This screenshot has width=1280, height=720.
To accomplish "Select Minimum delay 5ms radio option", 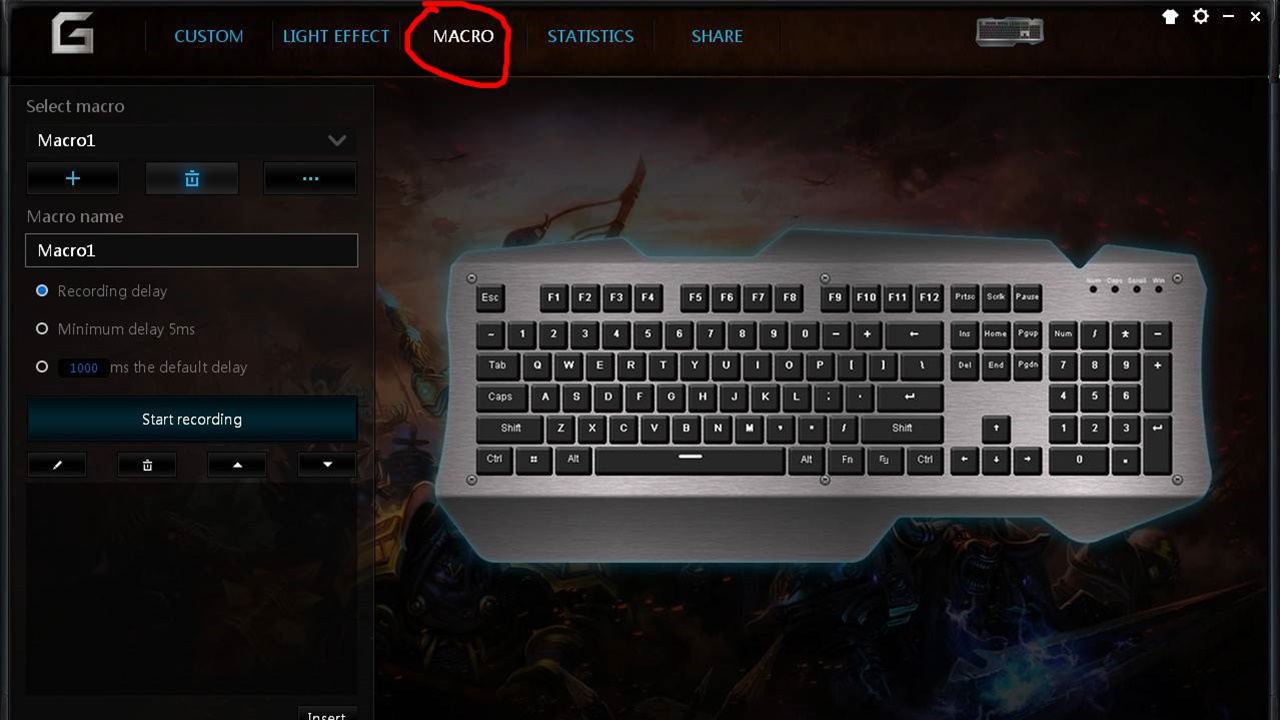I will click(42, 329).
